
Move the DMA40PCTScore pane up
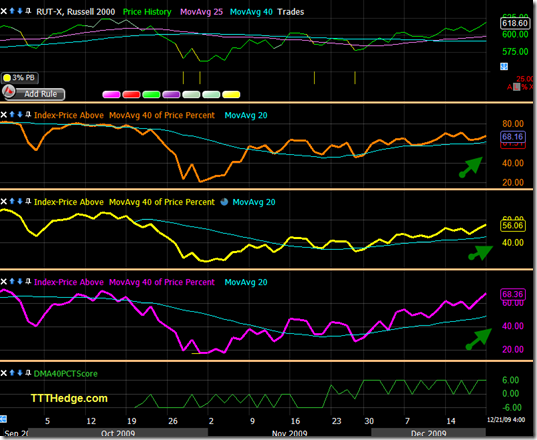[x=12, y=373]
